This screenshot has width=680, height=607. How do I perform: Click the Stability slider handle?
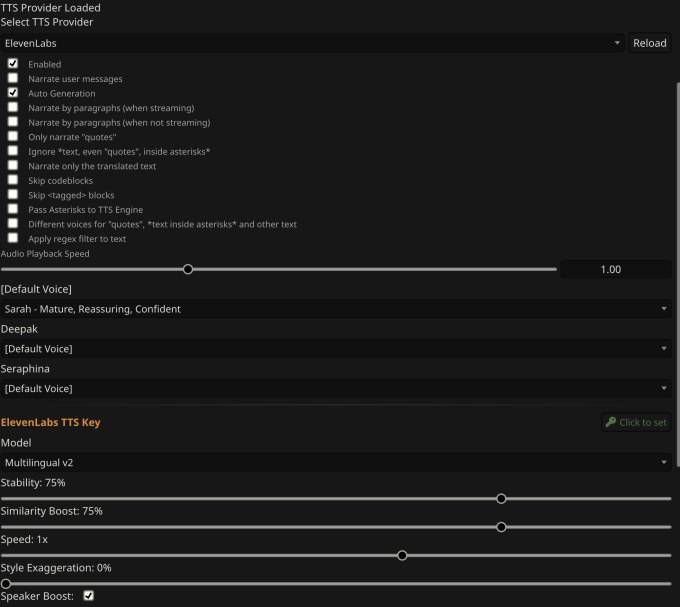[501, 499]
